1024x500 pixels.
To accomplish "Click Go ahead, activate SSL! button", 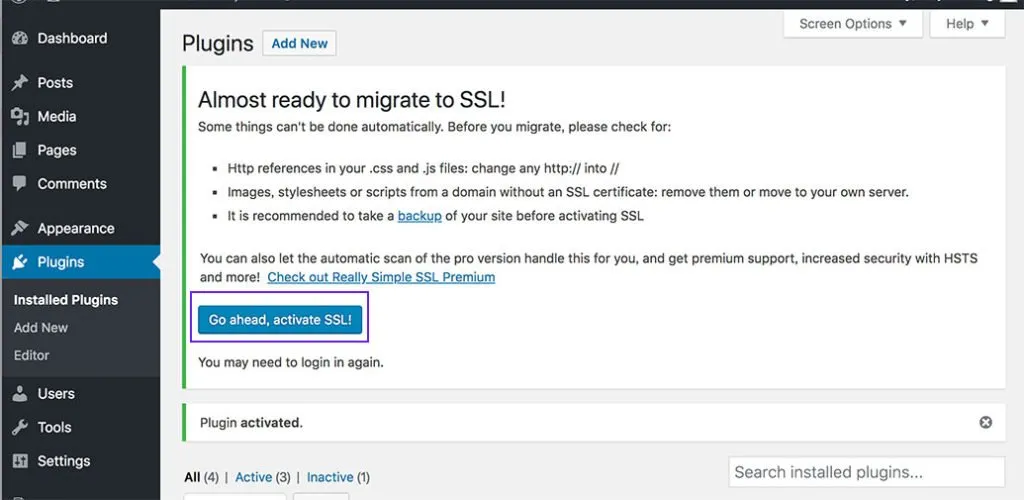I will coord(280,320).
